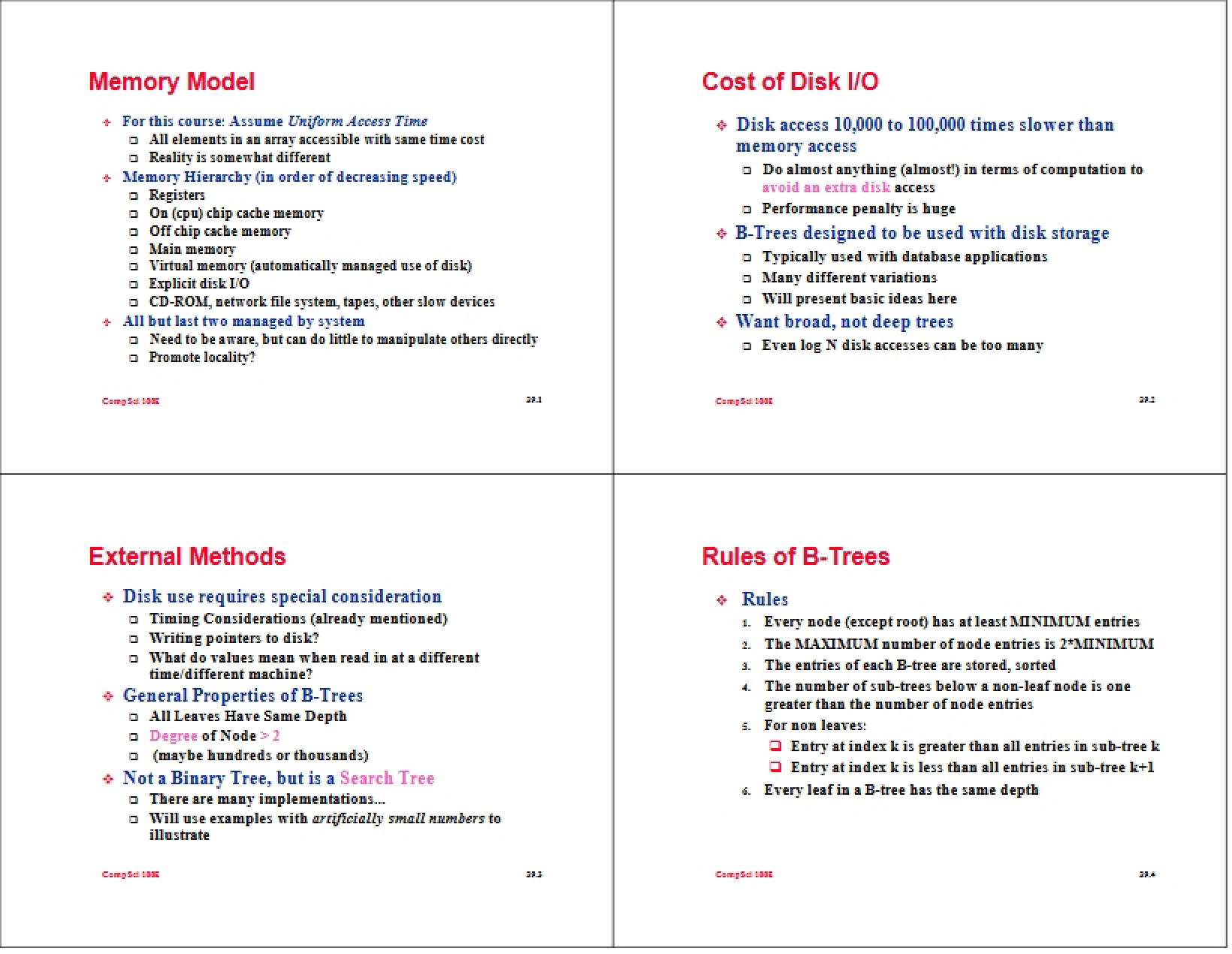Click 'Entry at index k is greater than' line
Image resolution: width=1232 pixels, height=954 pixels.
(x=975, y=747)
